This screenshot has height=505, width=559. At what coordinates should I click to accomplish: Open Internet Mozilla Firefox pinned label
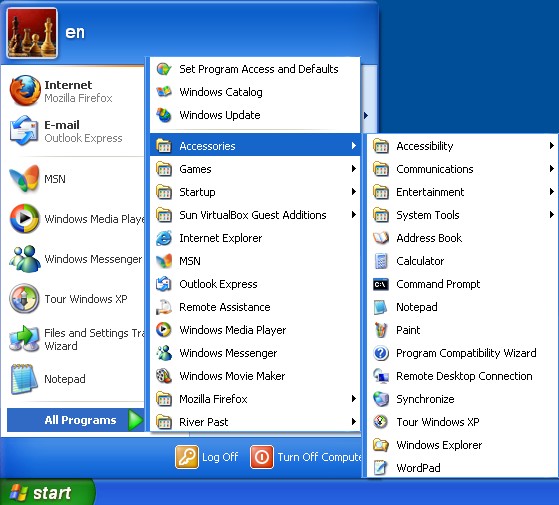(x=78, y=91)
